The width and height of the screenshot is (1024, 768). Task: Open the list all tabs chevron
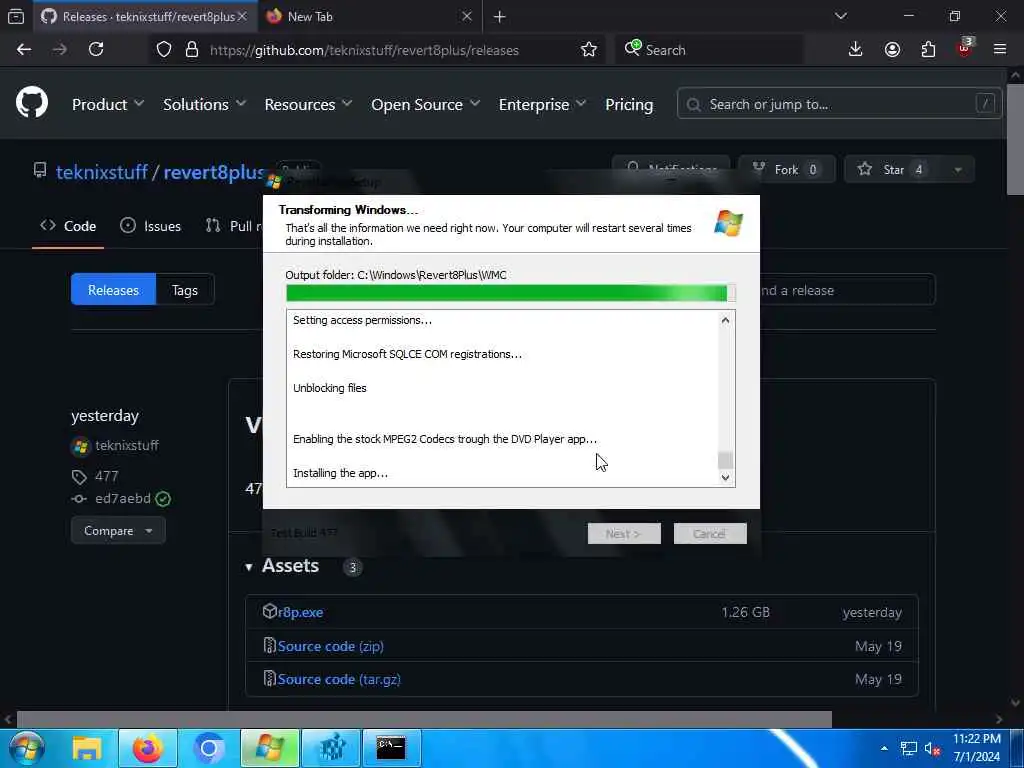(841, 16)
